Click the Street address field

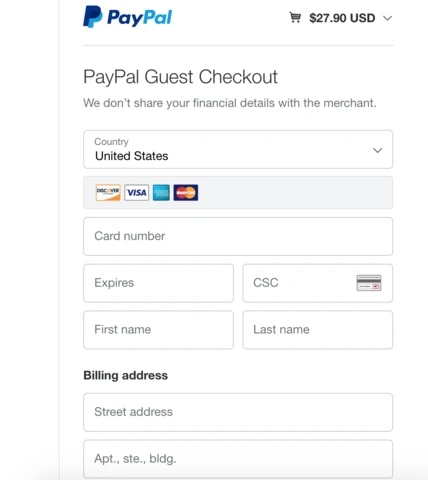[x=238, y=412]
